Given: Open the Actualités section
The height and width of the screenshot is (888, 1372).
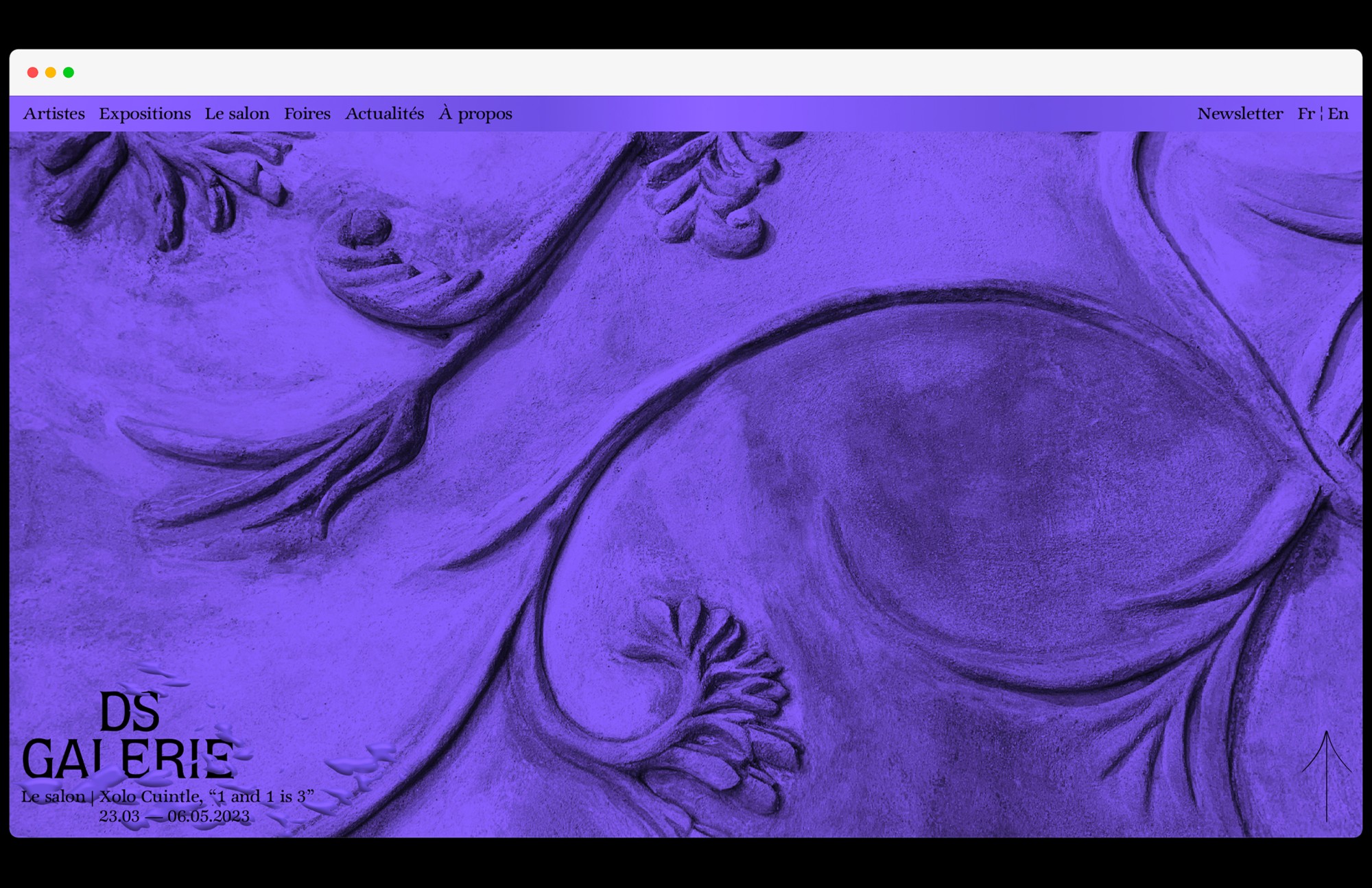Looking at the screenshot, I should [x=384, y=114].
